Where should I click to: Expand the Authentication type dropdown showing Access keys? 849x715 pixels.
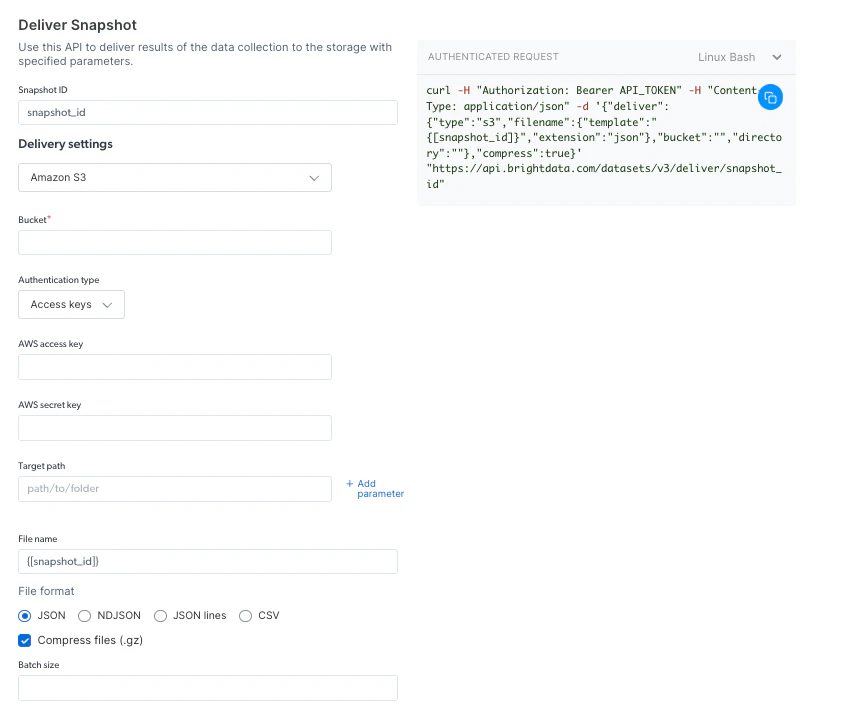[x=70, y=304]
